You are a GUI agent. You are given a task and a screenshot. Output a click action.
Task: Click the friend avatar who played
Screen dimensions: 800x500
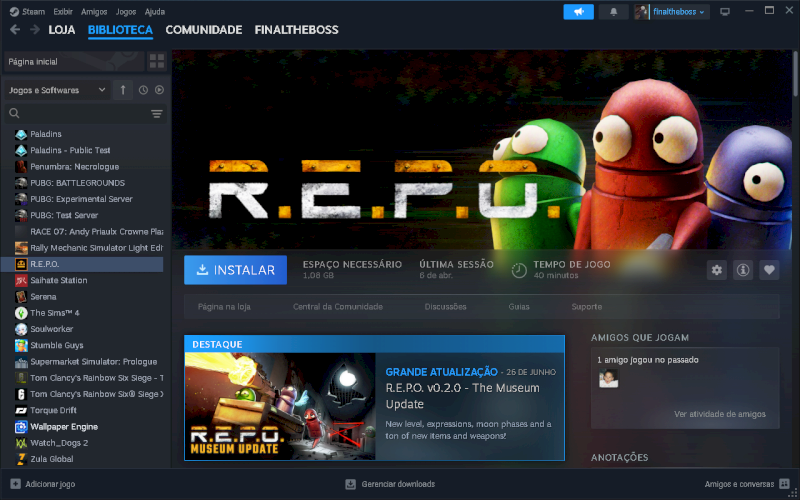point(608,379)
